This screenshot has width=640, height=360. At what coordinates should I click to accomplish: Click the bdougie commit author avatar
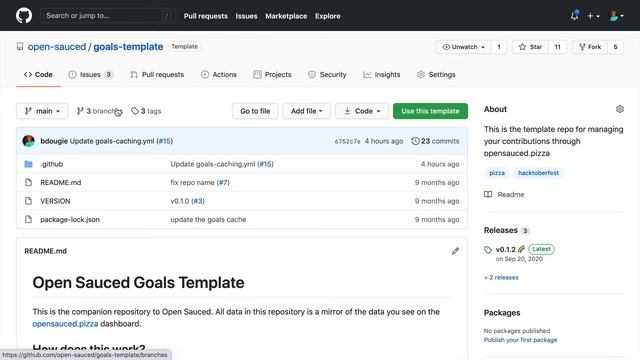[x=29, y=141]
